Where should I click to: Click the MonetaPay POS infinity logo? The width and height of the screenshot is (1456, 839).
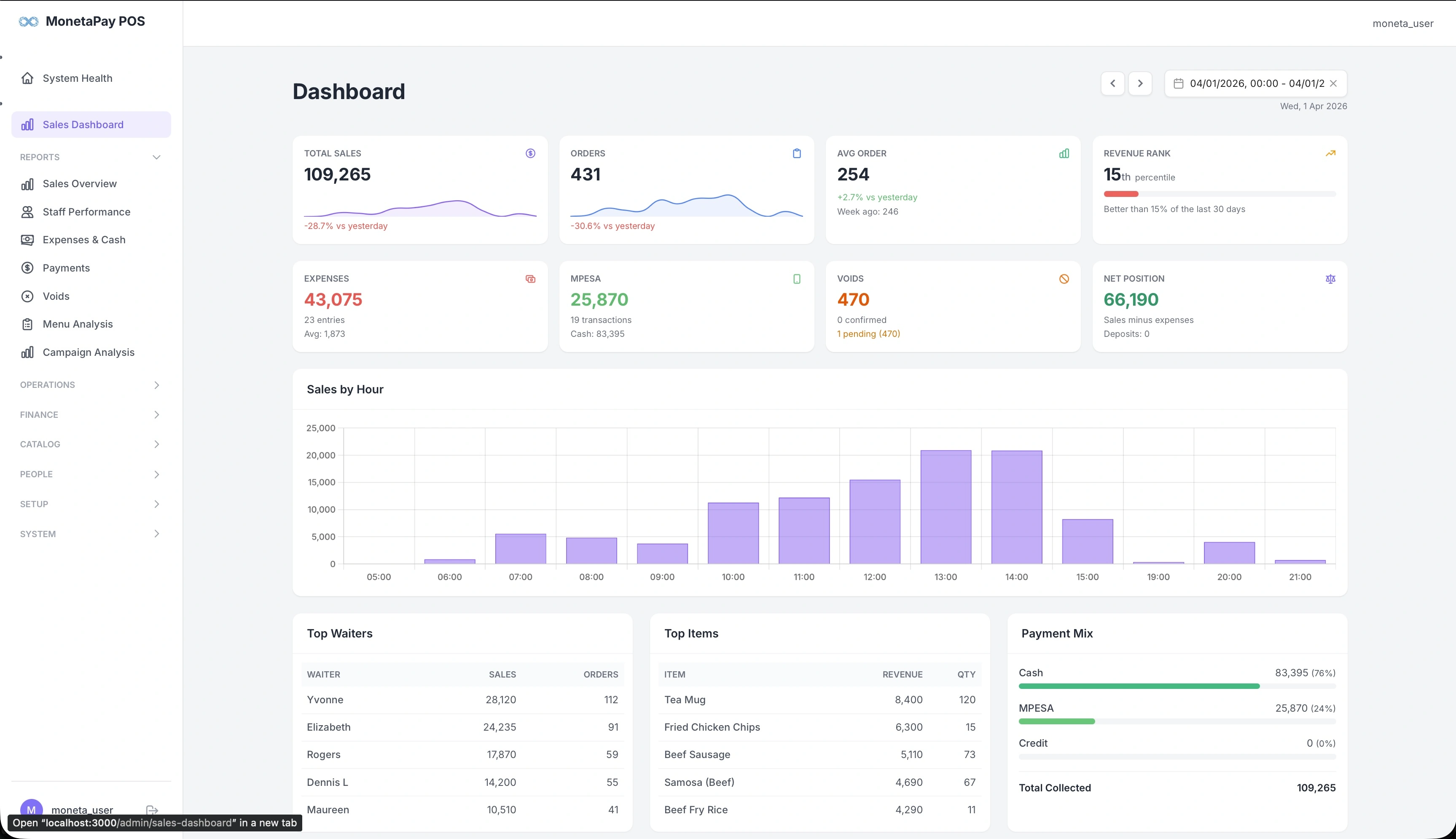(x=28, y=22)
